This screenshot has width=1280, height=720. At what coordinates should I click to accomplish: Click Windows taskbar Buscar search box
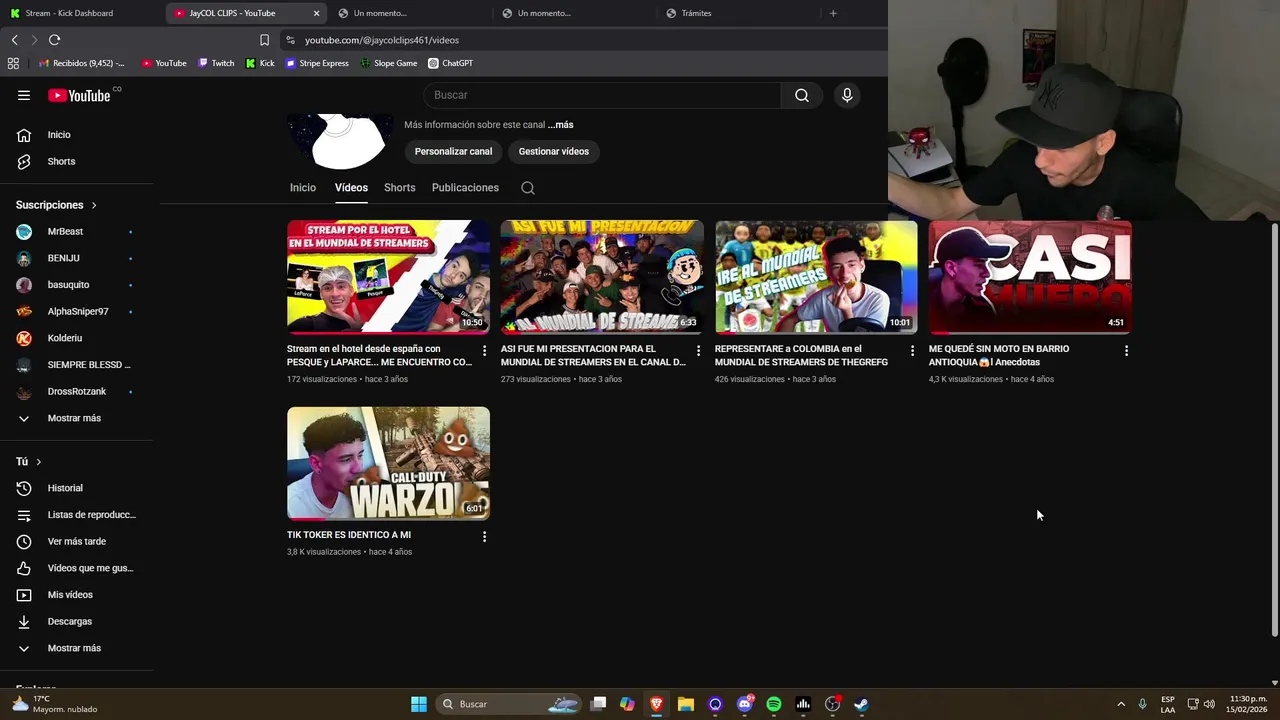(x=510, y=704)
